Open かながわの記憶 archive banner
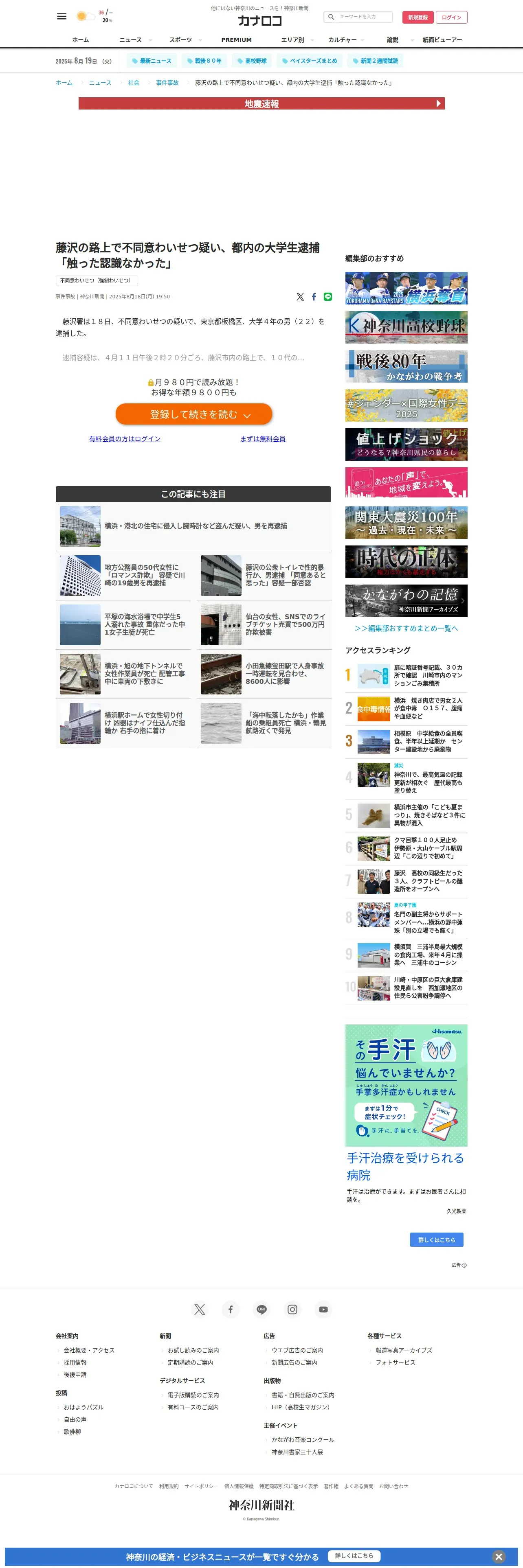The image size is (523, 1568). [406, 601]
